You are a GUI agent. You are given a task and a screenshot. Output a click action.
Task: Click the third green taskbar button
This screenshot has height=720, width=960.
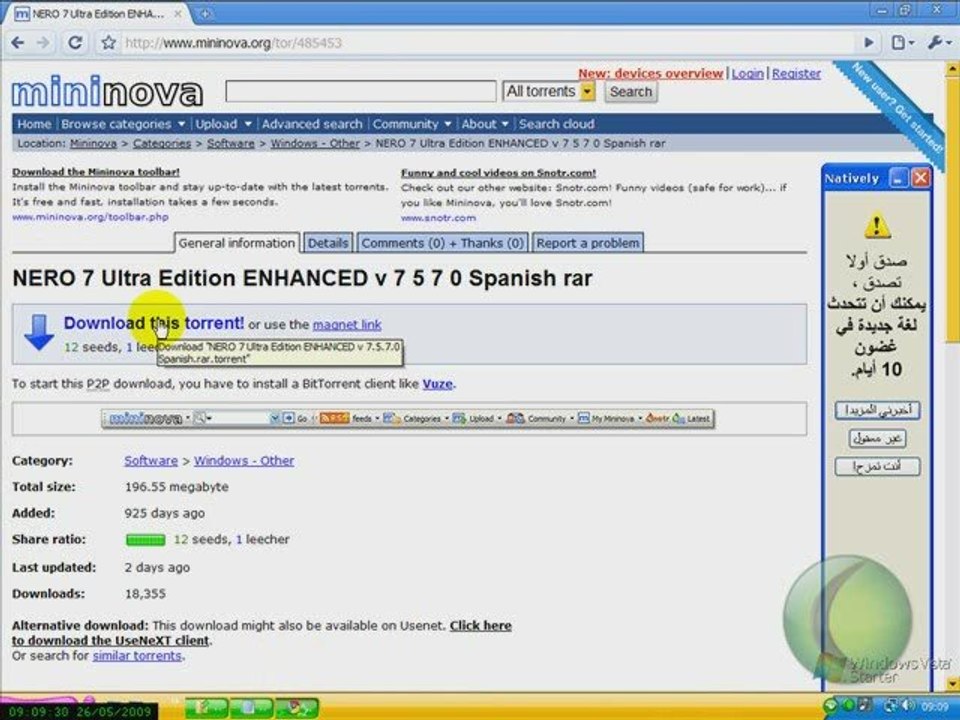(296, 708)
